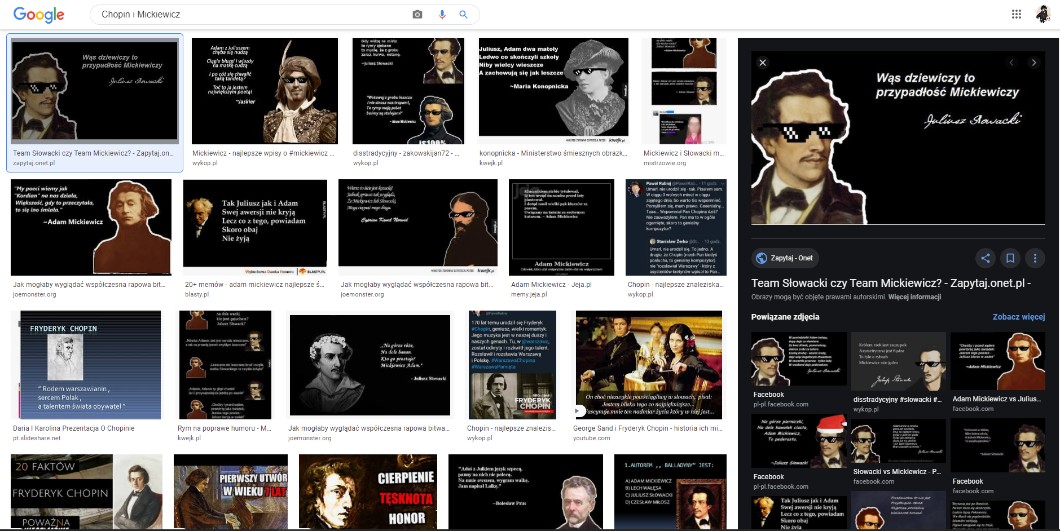Open George Sand i Fryderyk Chopin video
1060x531 pixels.
[648, 364]
